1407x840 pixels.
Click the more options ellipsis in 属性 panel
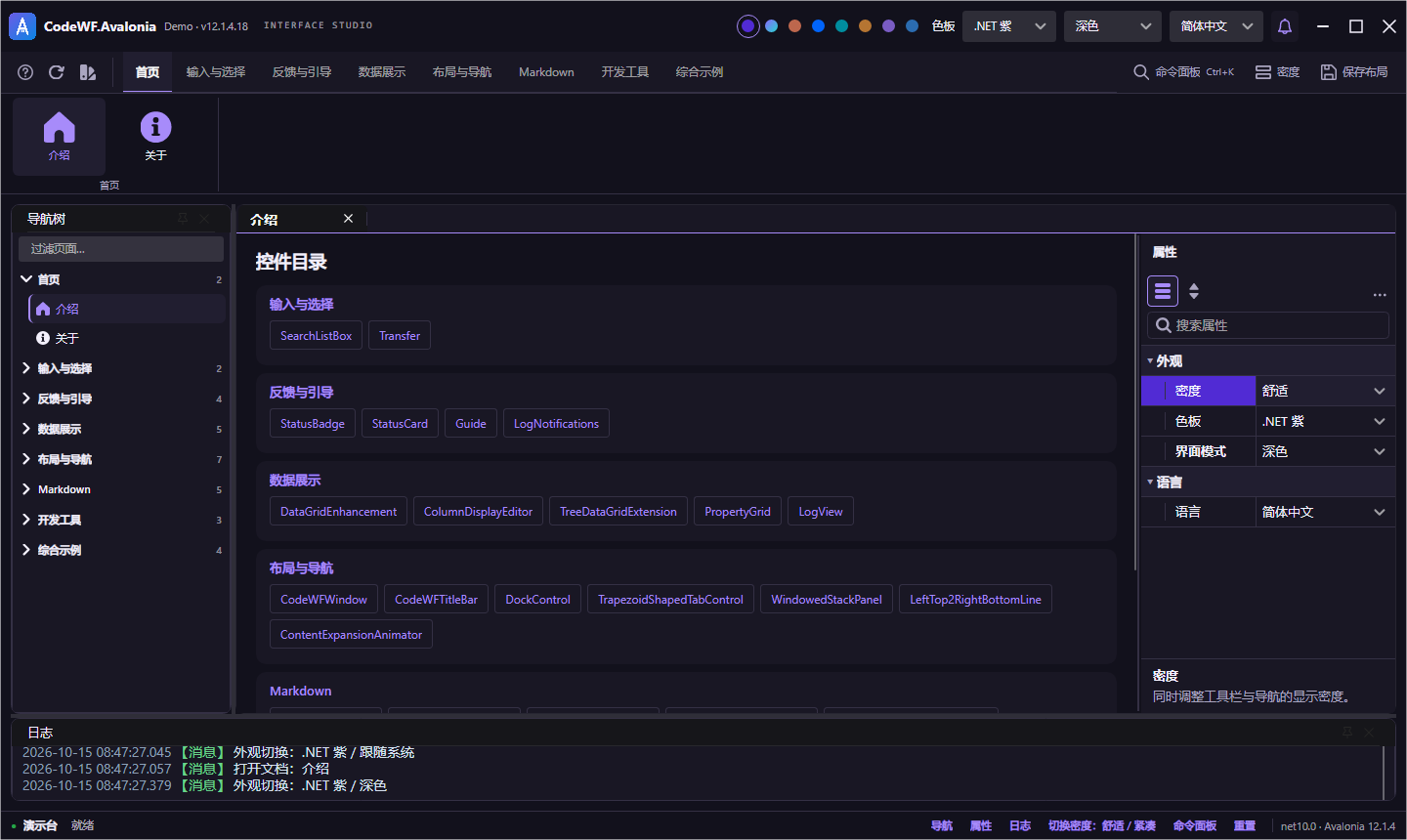[x=1380, y=294]
